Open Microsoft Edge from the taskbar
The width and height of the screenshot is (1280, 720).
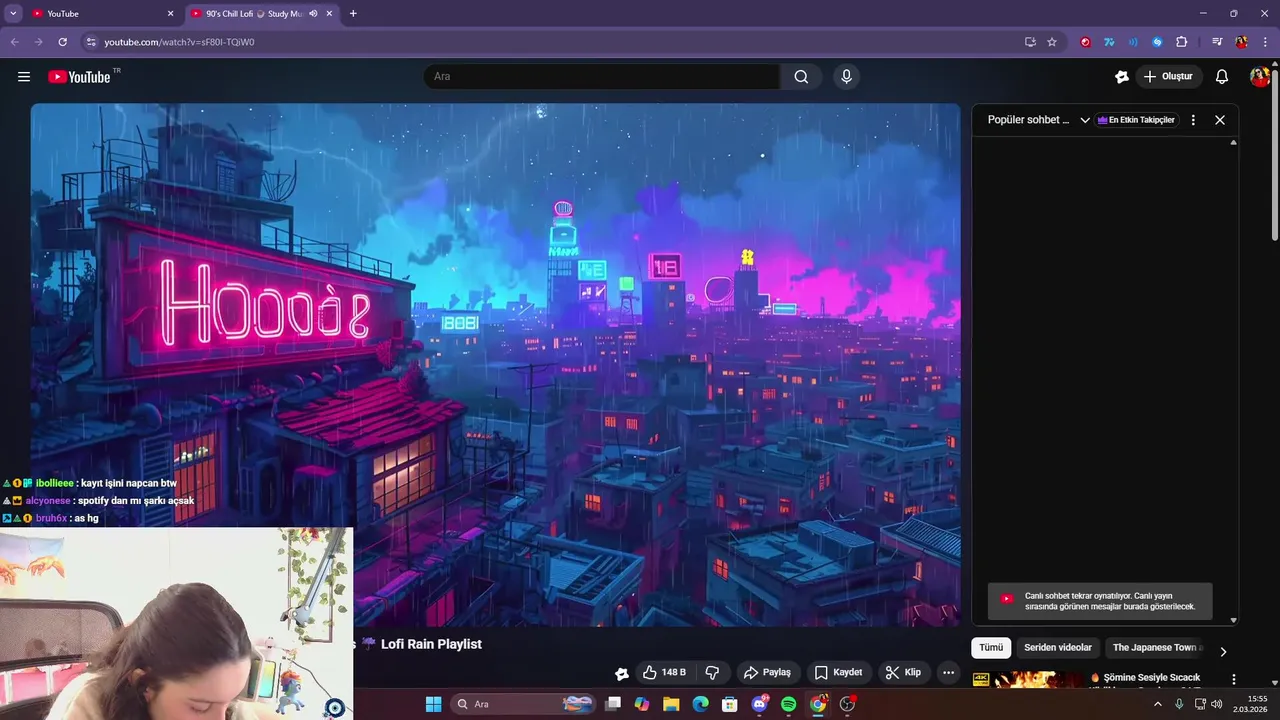(700, 704)
